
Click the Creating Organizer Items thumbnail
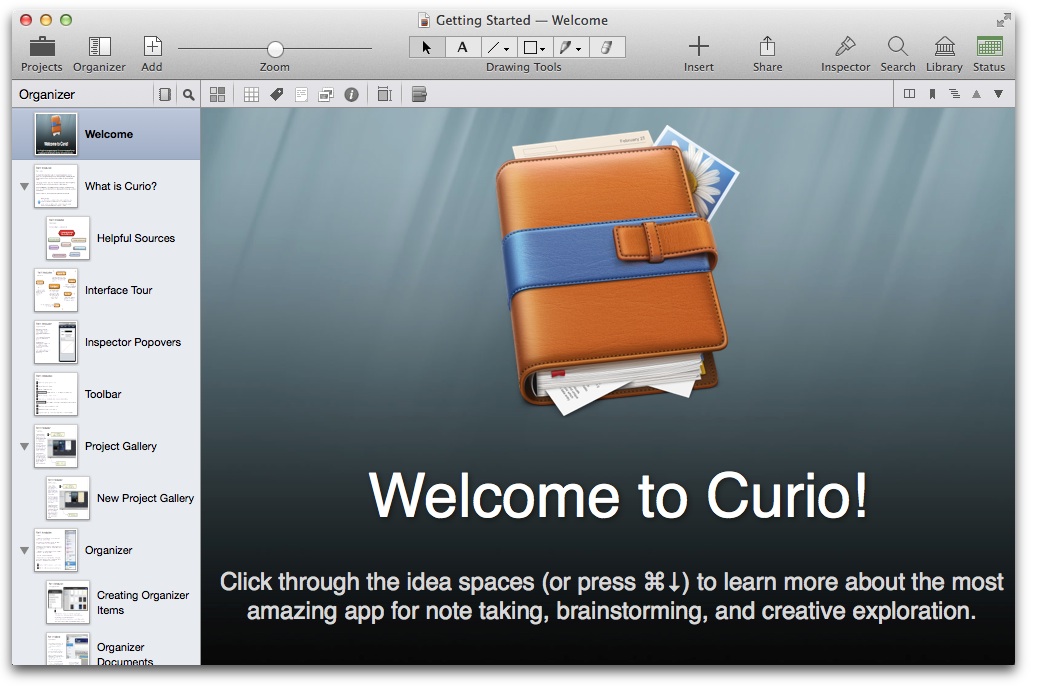(x=68, y=603)
